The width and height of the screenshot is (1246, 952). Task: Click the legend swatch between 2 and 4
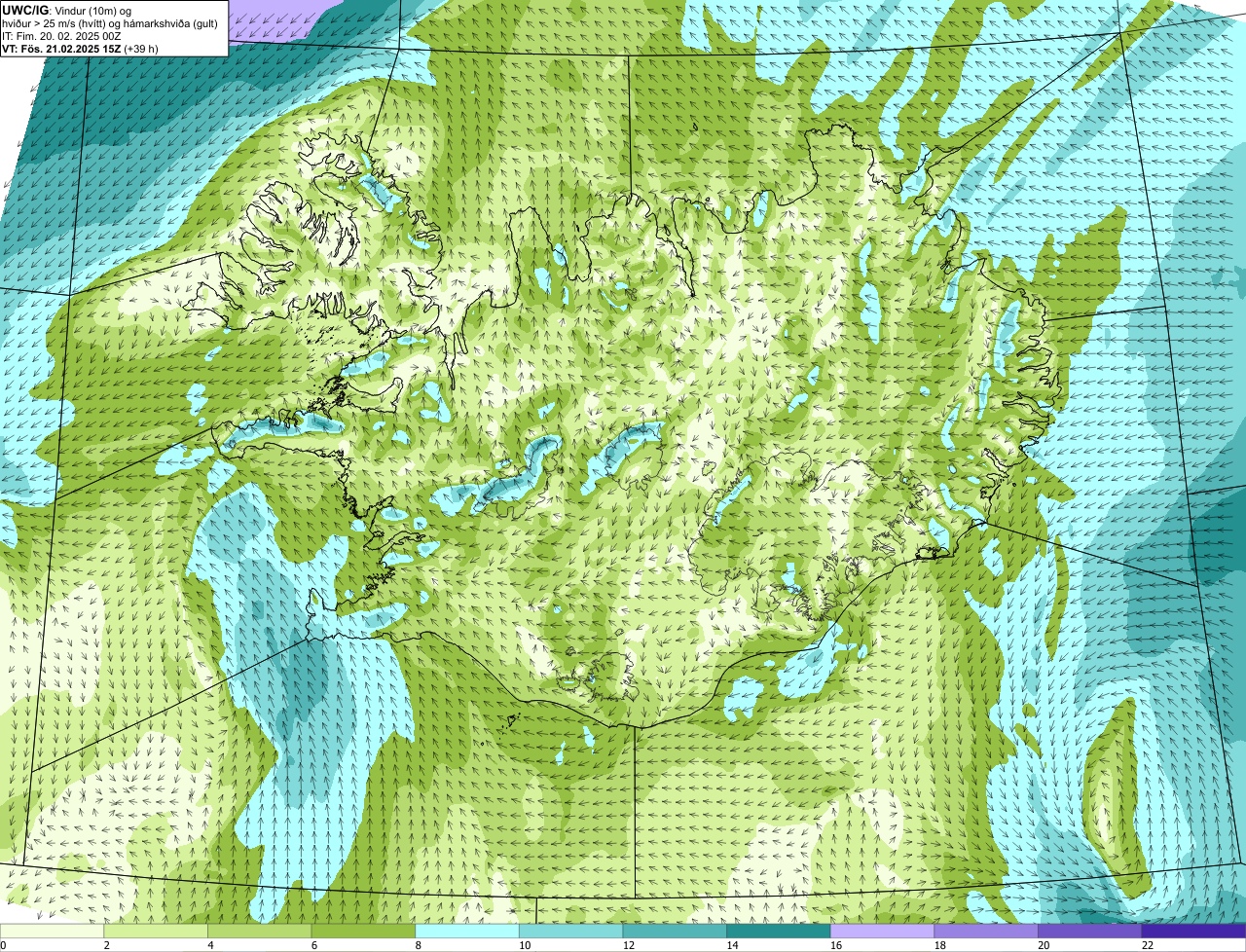pyautogui.click(x=156, y=931)
